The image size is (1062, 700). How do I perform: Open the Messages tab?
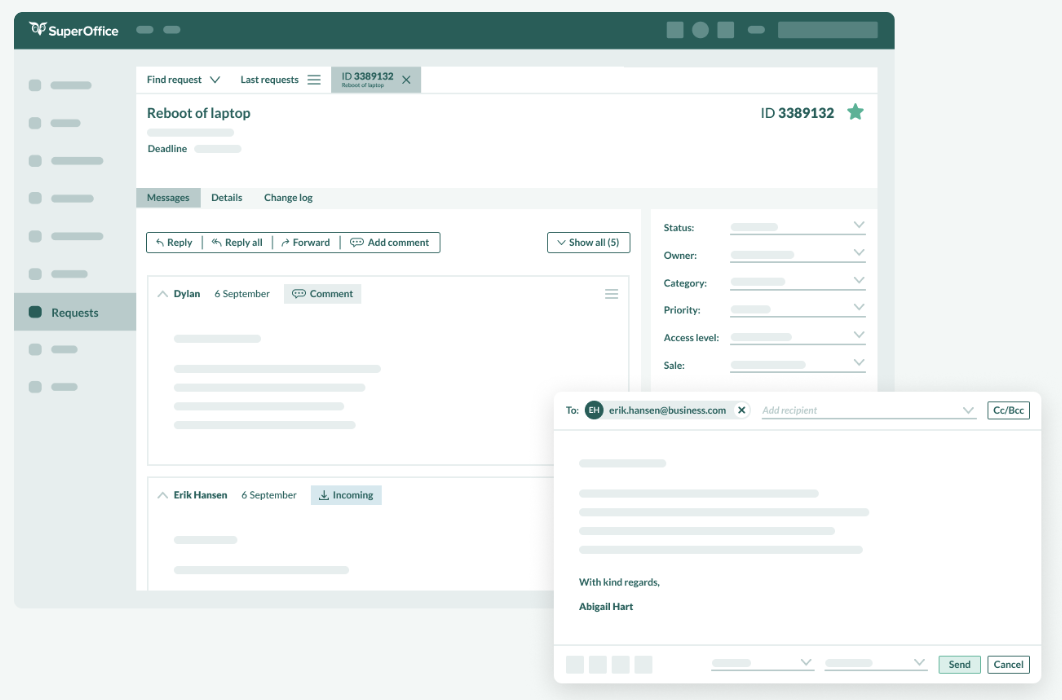pyautogui.click(x=168, y=198)
